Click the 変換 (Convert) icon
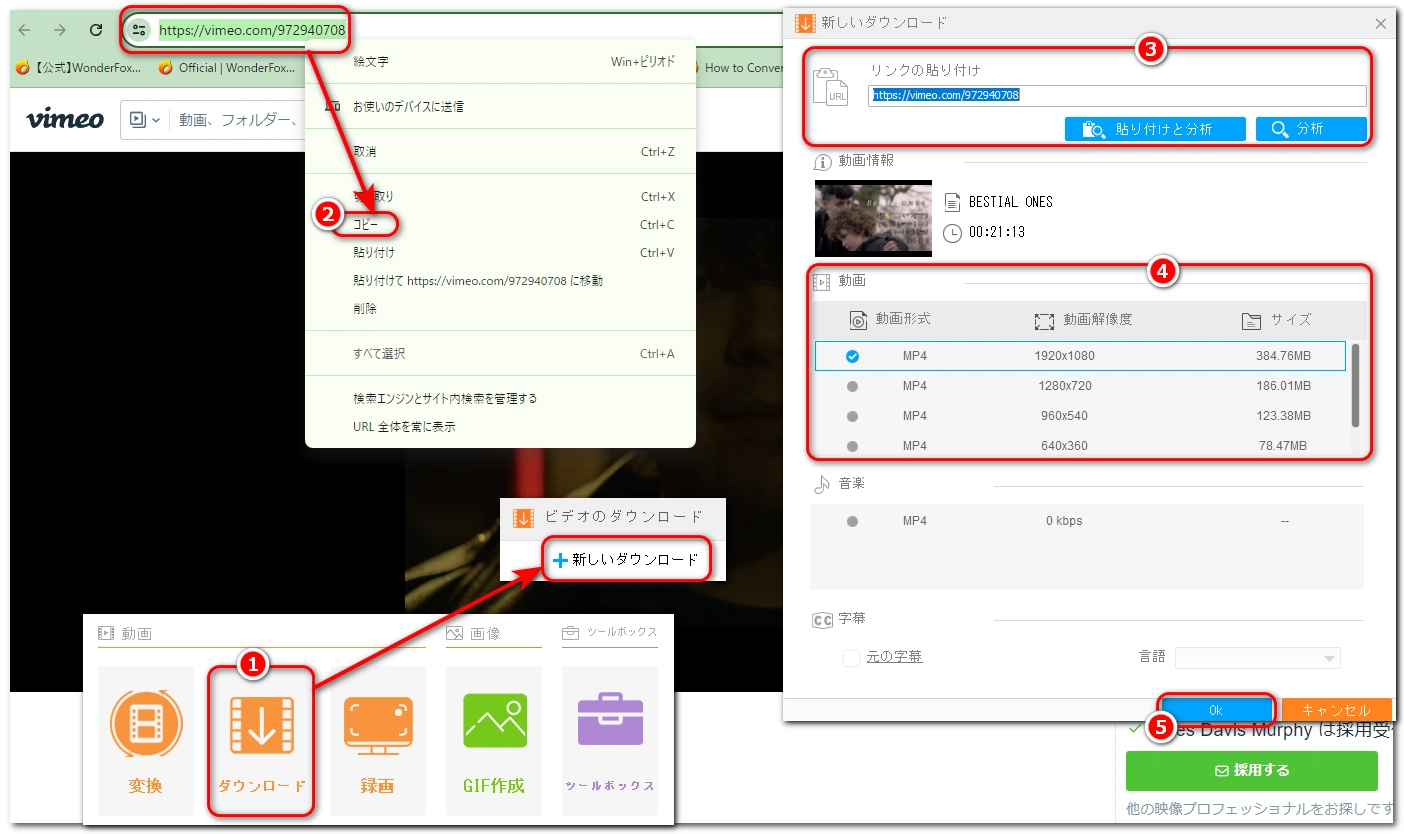1404x834 pixels. pos(146,720)
